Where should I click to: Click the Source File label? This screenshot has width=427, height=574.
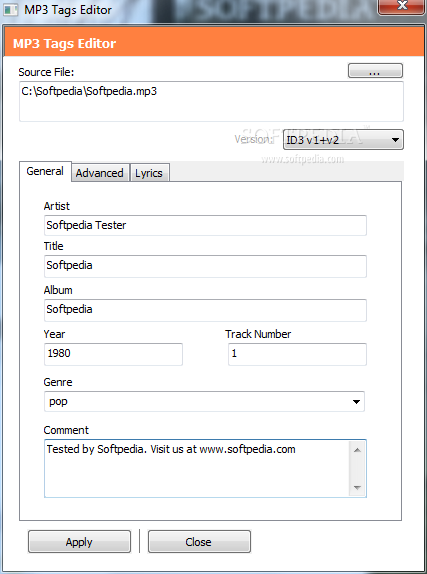(x=46, y=72)
